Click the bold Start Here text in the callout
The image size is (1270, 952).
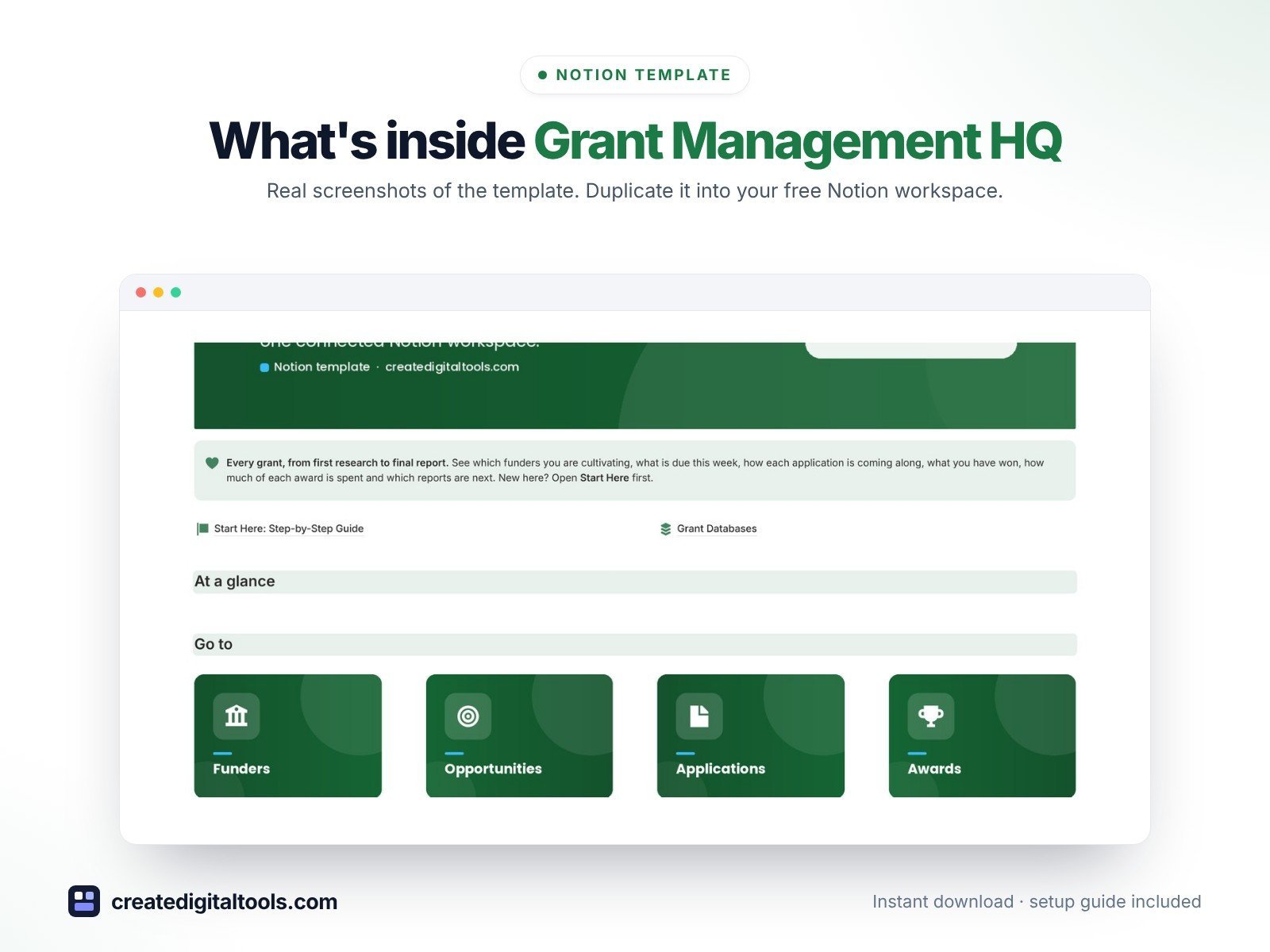tap(604, 478)
